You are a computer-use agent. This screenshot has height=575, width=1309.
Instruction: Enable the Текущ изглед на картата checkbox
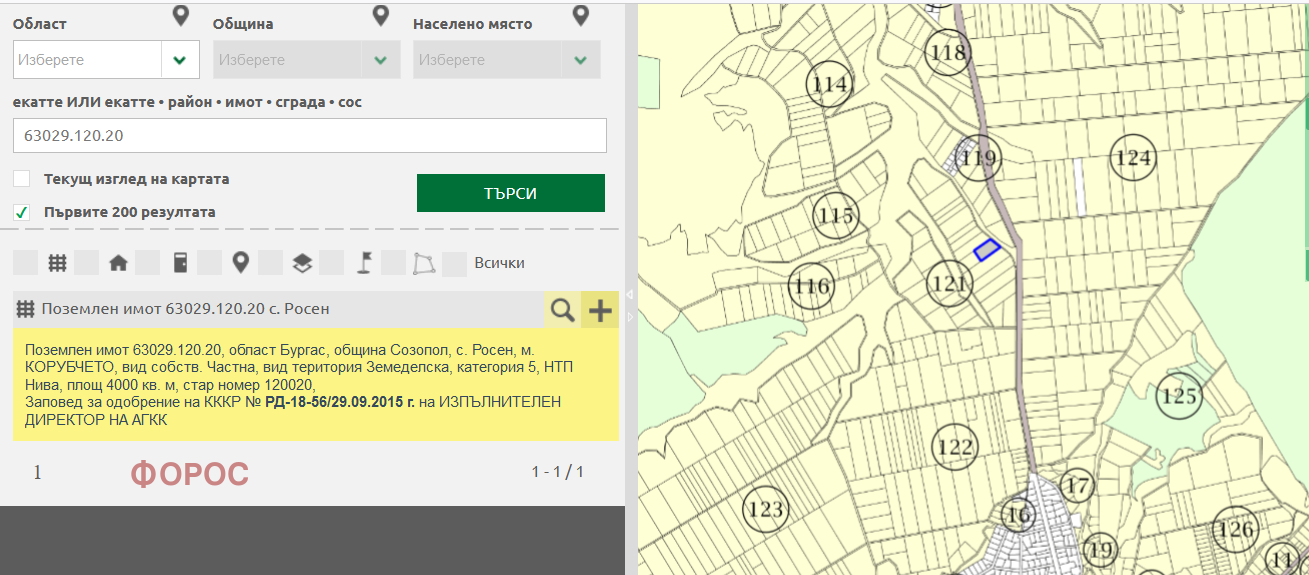[x=21, y=179]
